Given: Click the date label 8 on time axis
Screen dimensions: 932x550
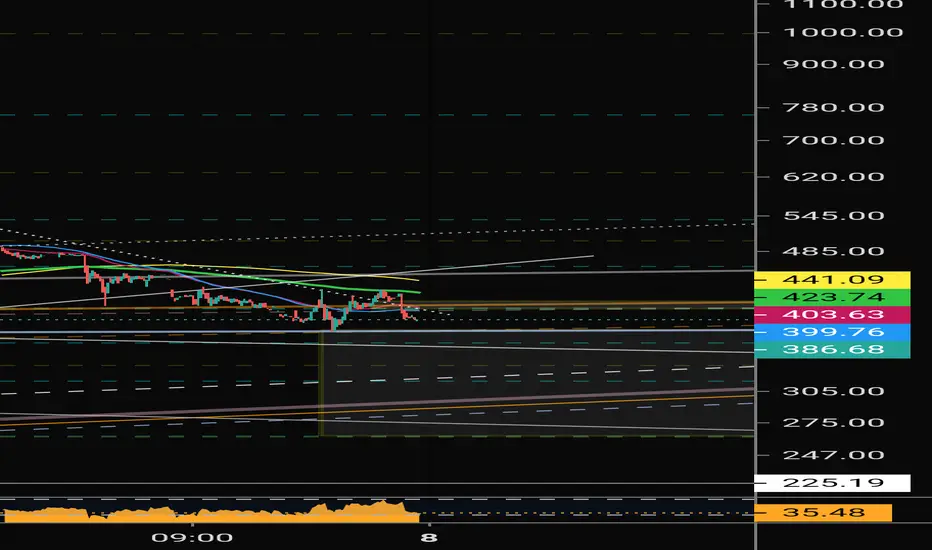Looking at the screenshot, I should 429,538.
